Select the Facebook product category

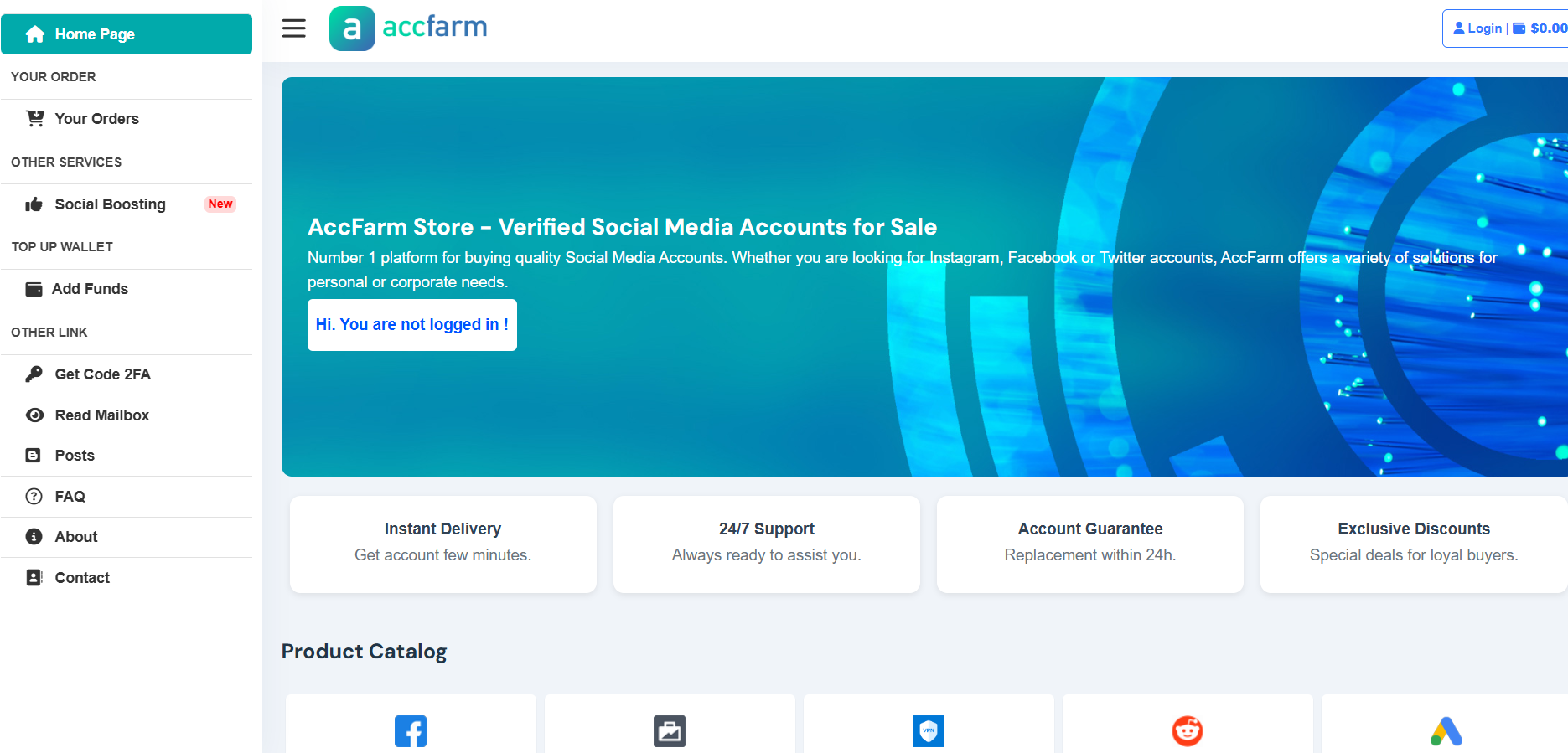[411, 730]
